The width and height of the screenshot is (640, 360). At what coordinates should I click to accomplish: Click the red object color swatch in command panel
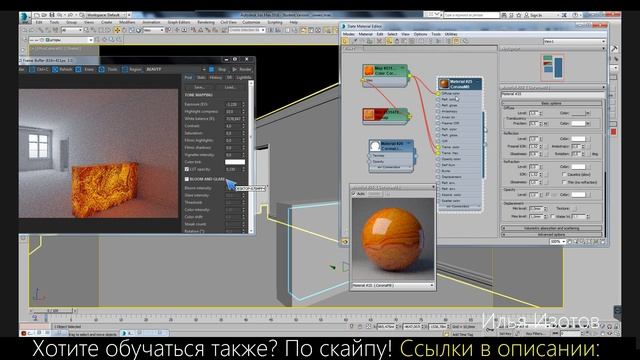pos(613,132)
